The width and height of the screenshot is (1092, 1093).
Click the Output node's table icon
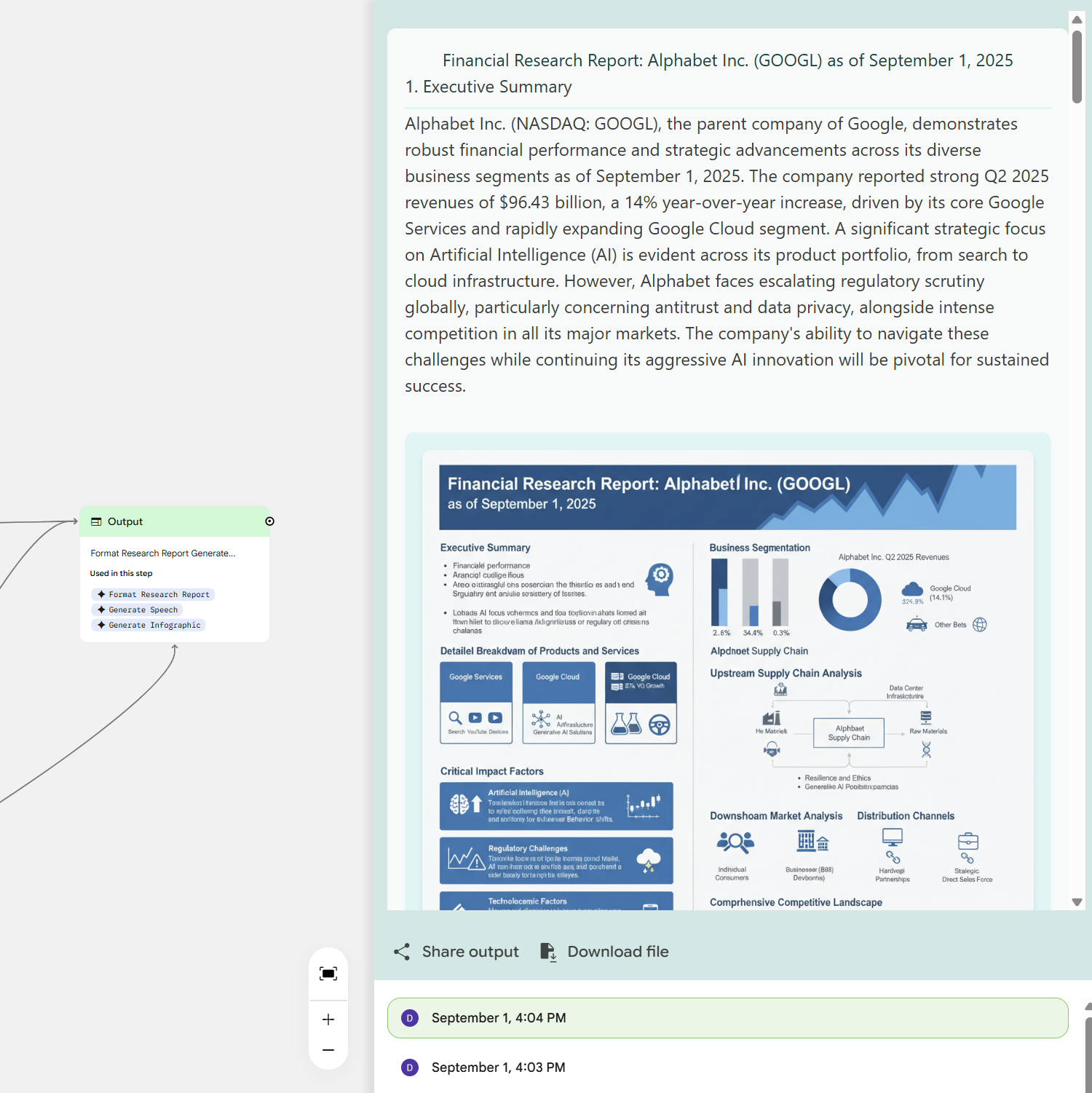(96, 521)
